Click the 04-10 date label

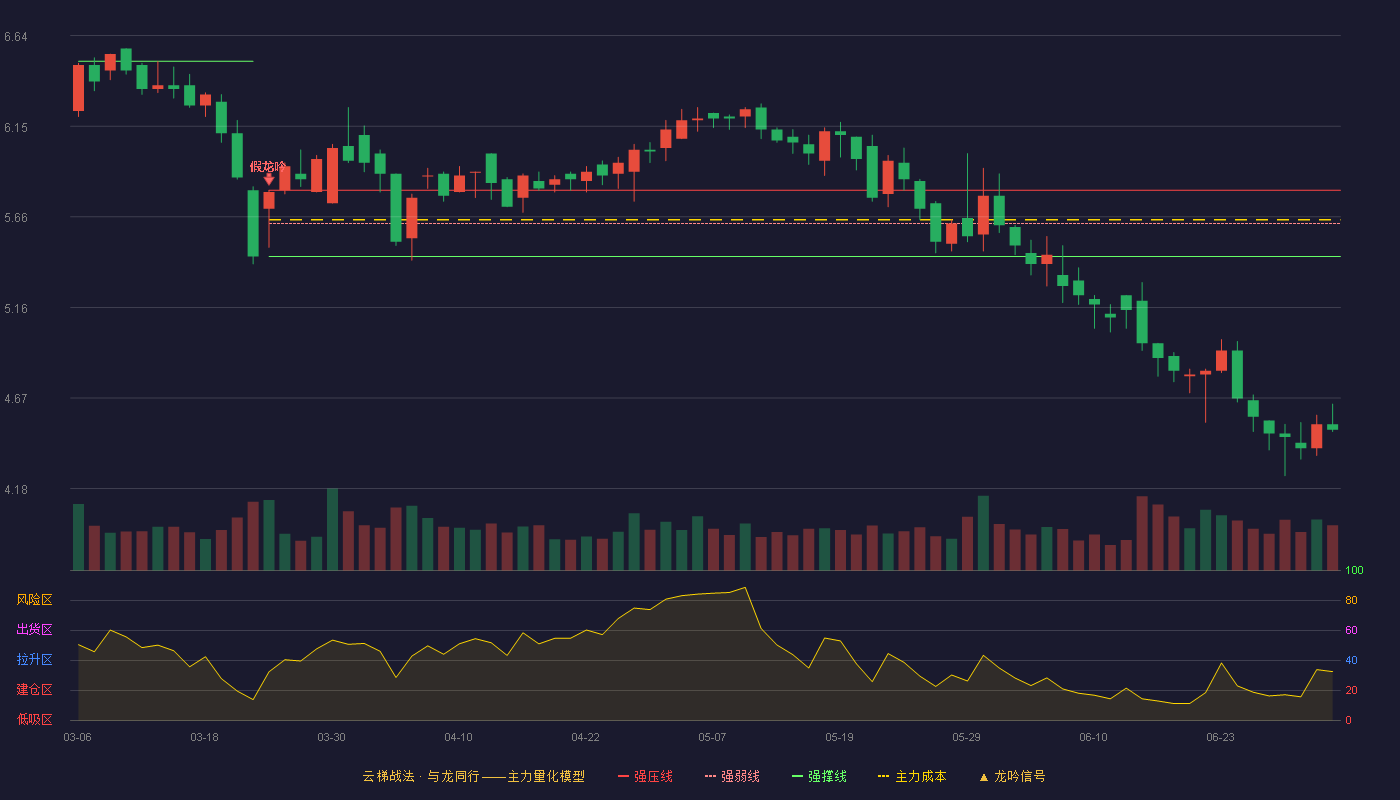tap(458, 737)
